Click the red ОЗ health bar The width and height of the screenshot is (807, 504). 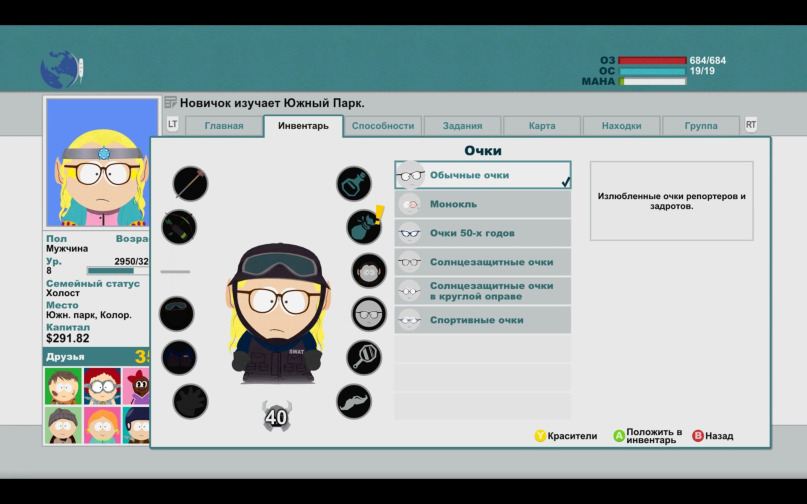tap(652, 61)
